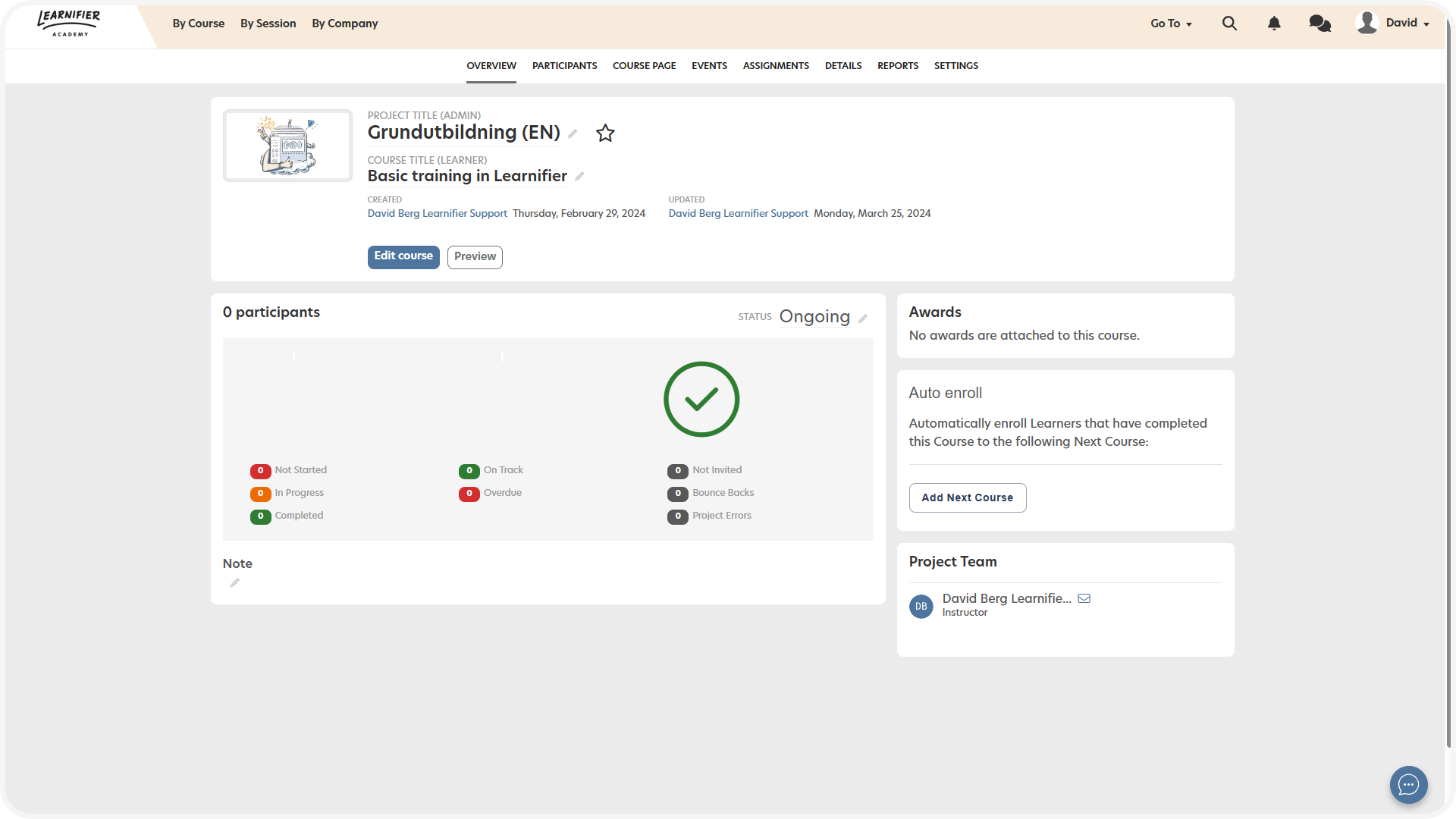Image resolution: width=1456 pixels, height=819 pixels.
Task: Open updater David Berg Learnifier Support link
Action: coord(739,214)
